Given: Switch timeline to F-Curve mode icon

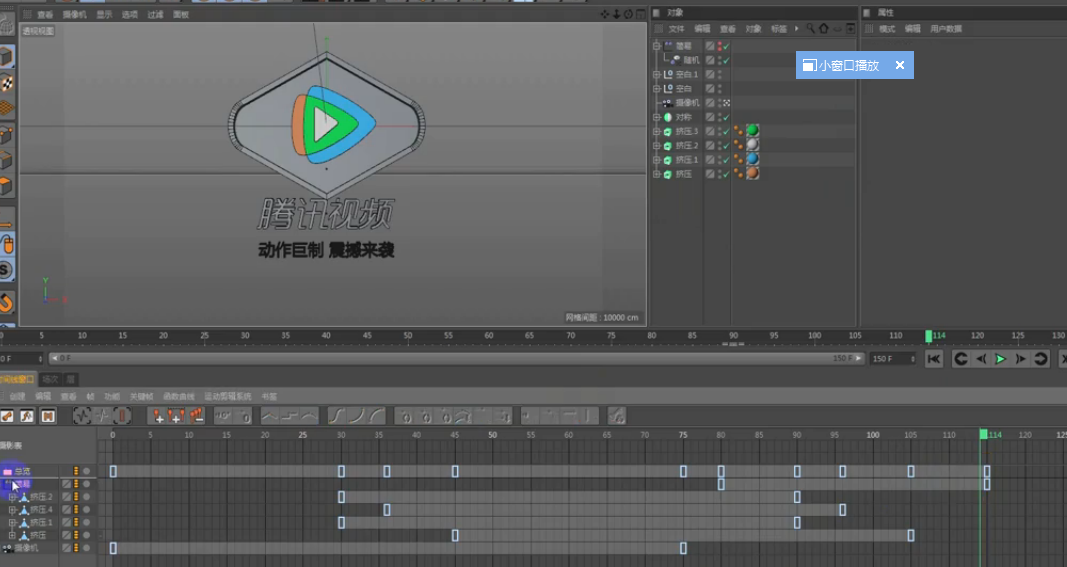Looking at the screenshot, I should tap(27, 416).
